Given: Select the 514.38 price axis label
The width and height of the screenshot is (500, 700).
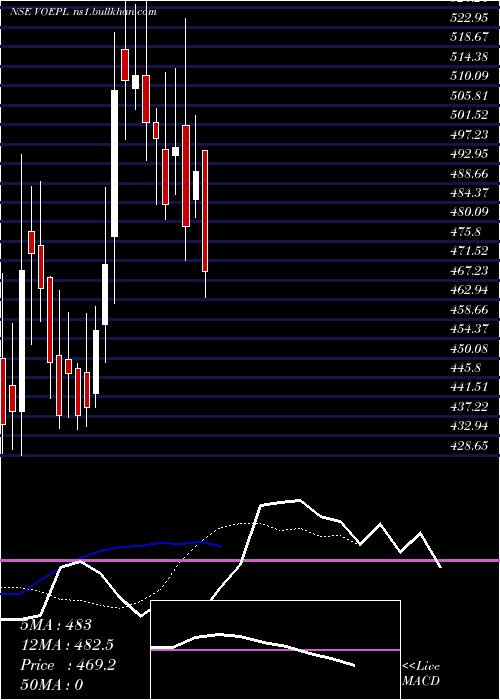Looking at the screenshot, I should click(469, 57).
